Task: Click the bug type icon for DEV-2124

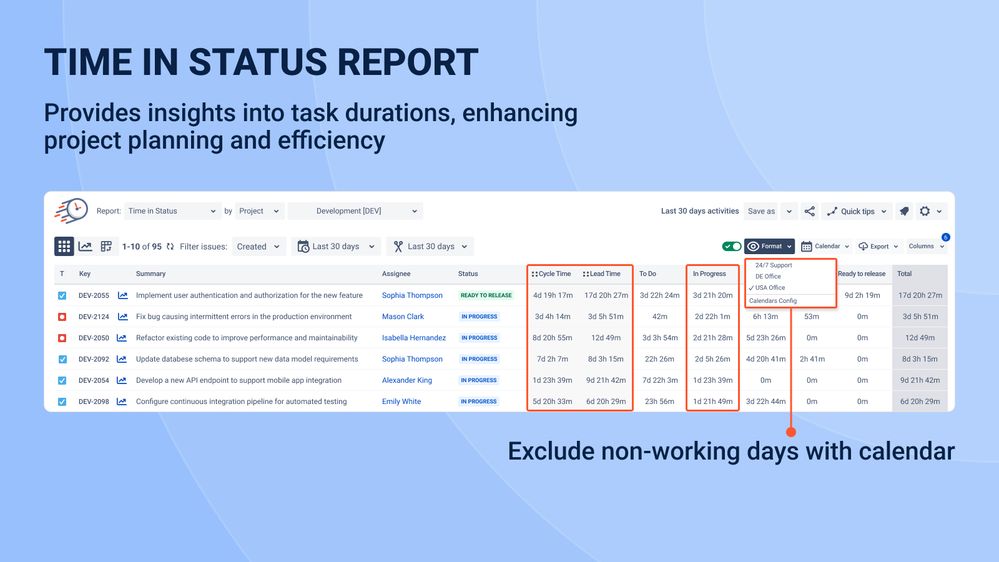Action: 62,317
